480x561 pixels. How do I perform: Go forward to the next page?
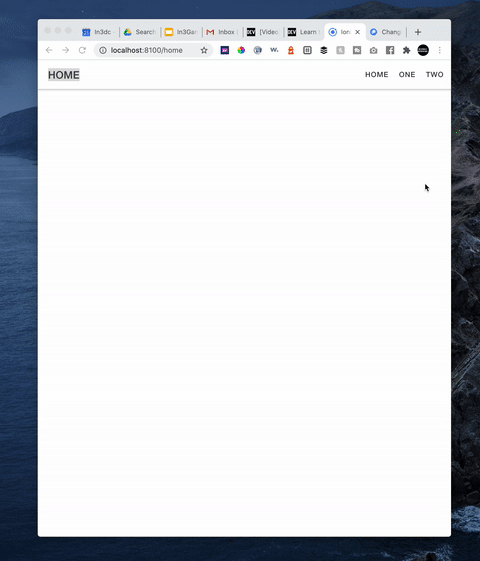tap(65, 50)
